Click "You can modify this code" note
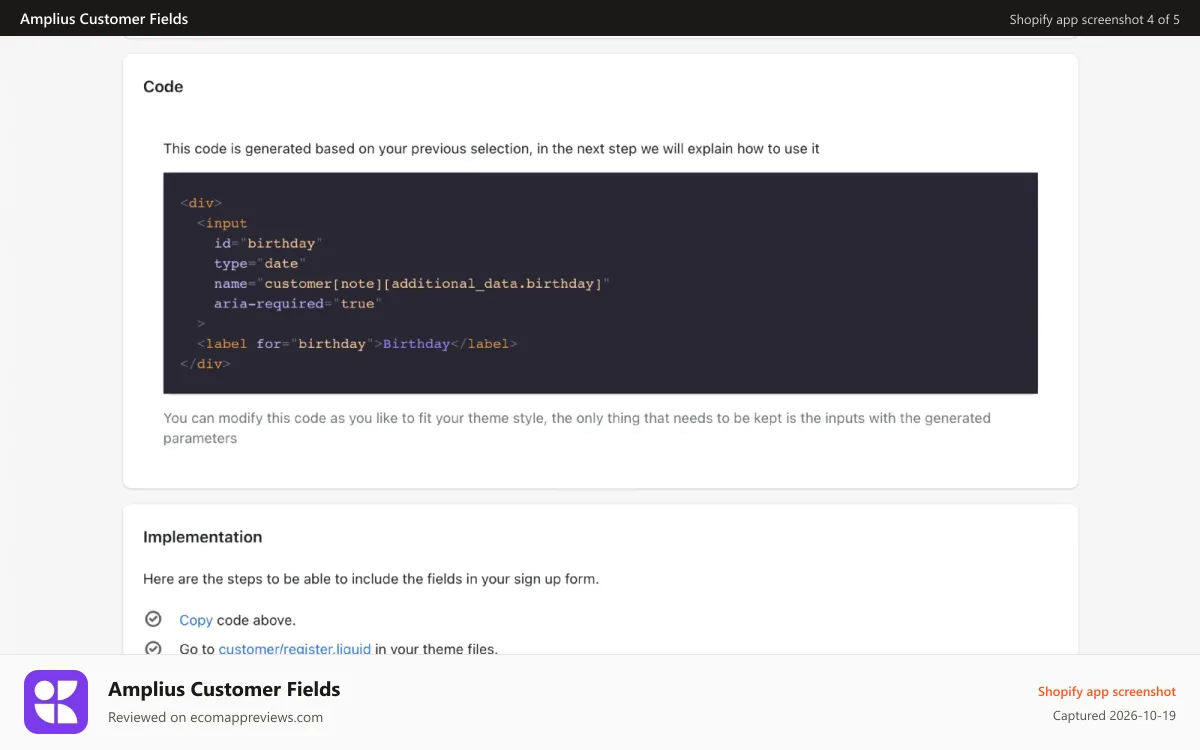The height and width of the screenshot is (750, 1200). (x=577, y=427)
